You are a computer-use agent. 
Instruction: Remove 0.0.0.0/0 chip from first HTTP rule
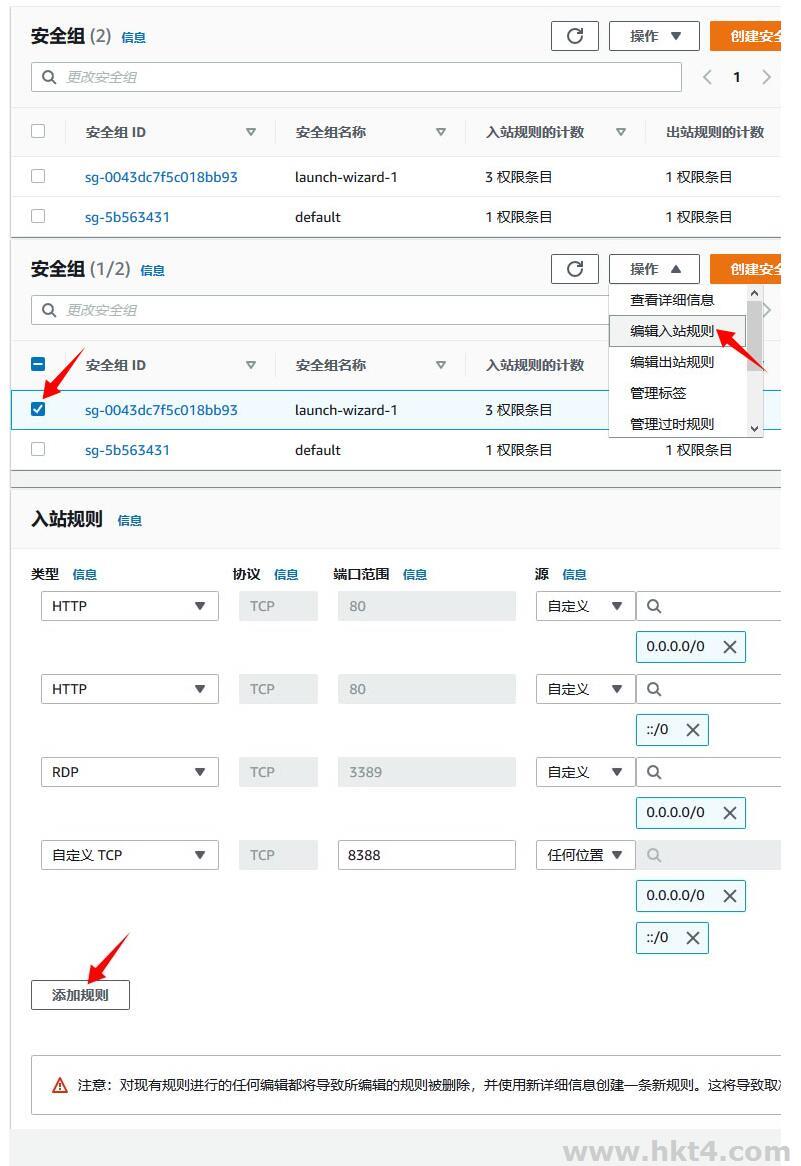point(730,647)
